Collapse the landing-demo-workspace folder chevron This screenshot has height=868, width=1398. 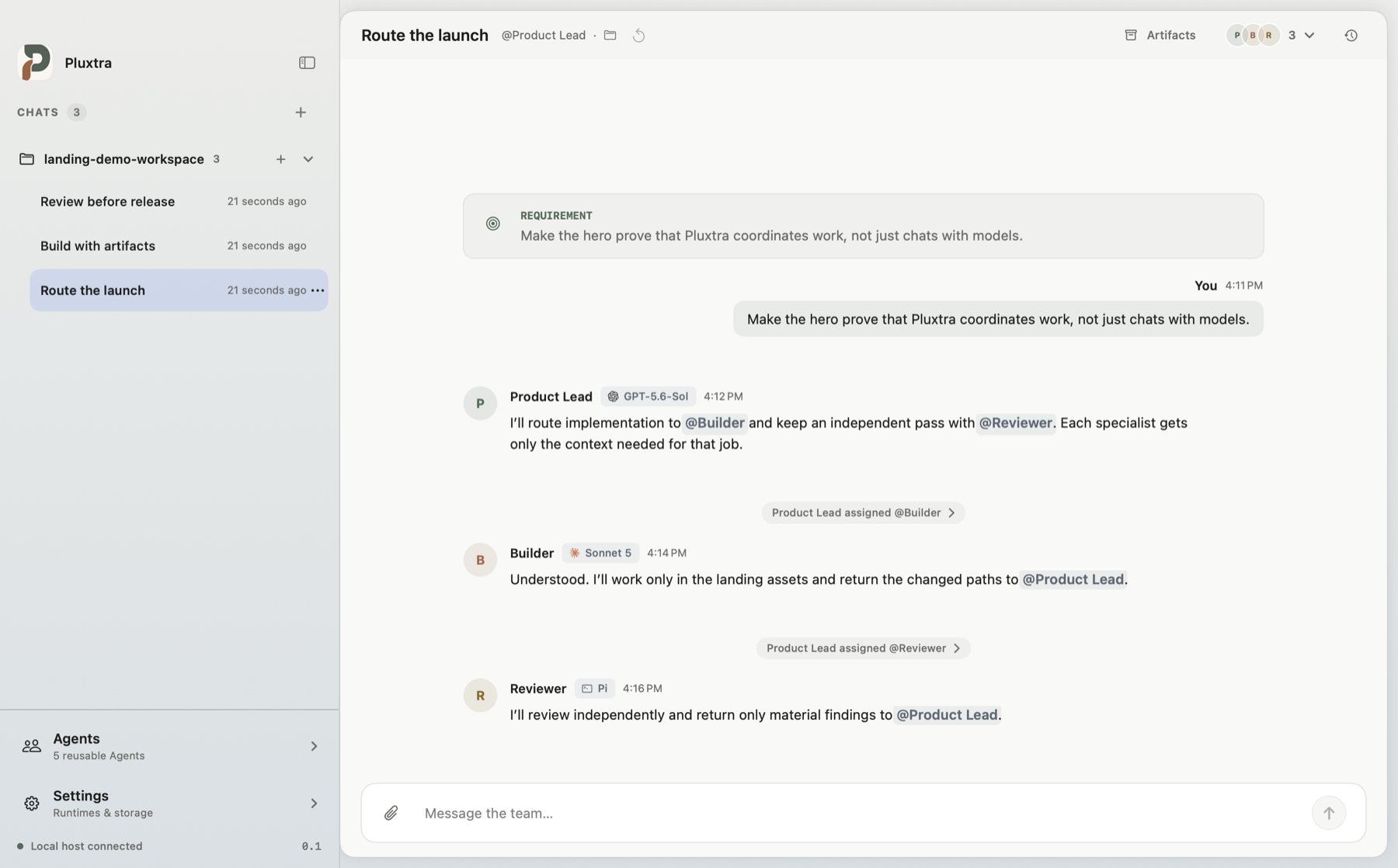[308, 159]
